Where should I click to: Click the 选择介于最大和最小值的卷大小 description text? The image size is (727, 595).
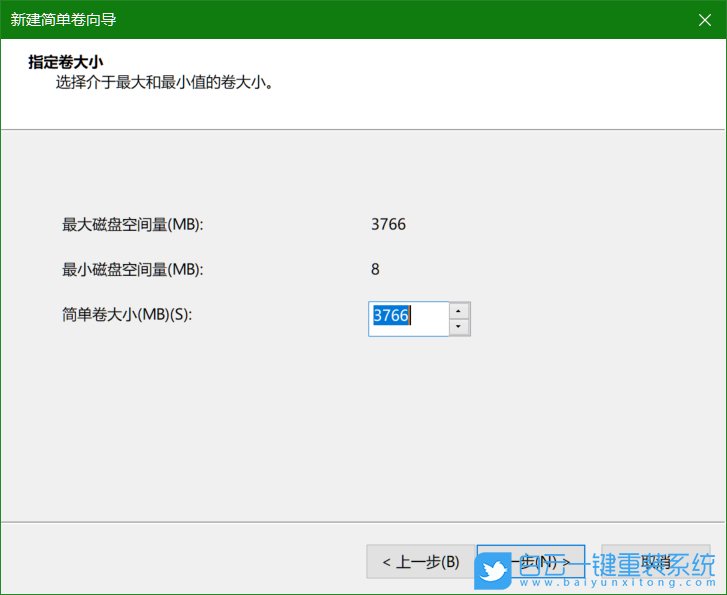[x=165, y=83]
